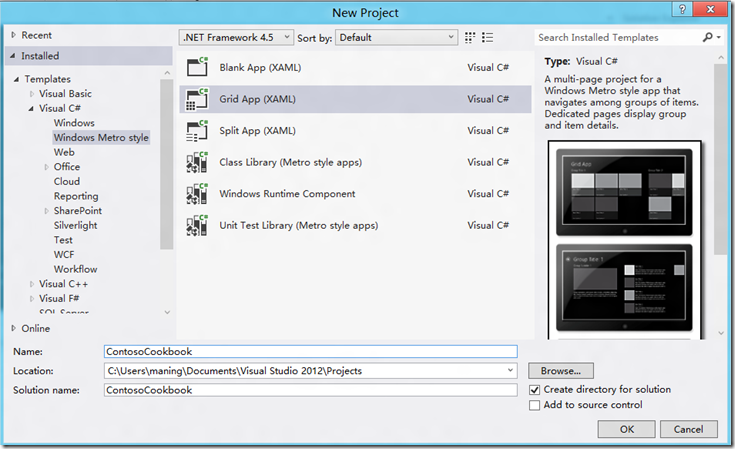Select the Silverlight template category
The image size is (735, 449).
click(75, 225)
